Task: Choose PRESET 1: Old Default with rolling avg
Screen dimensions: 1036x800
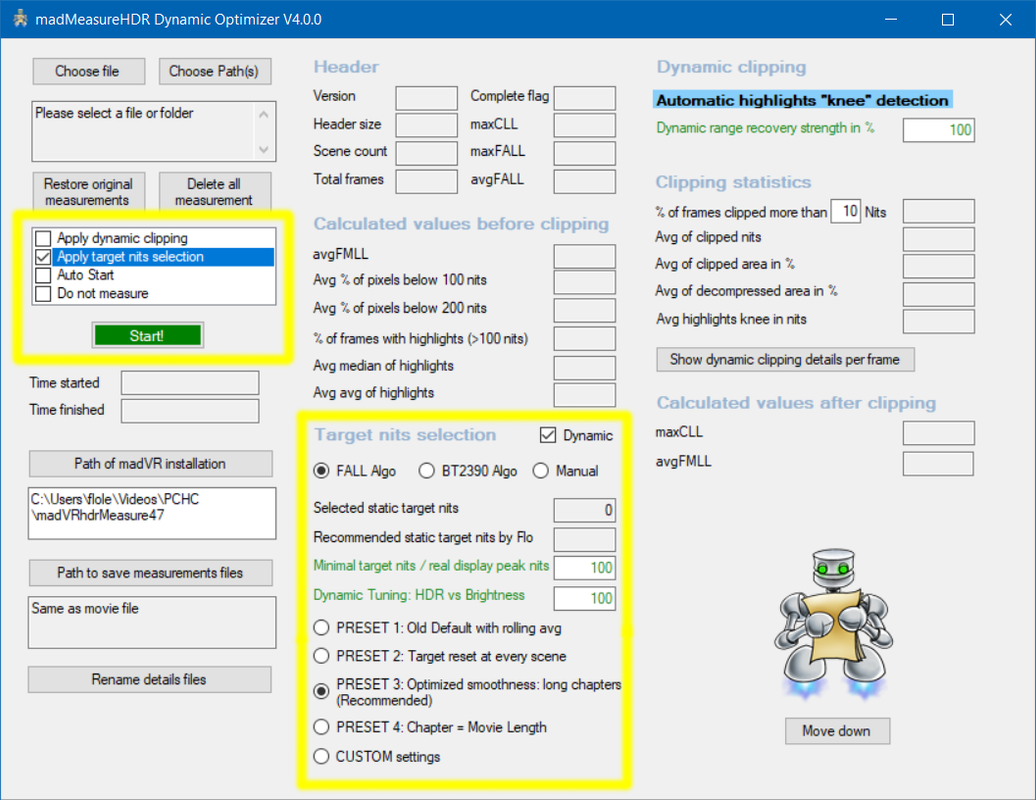Action: click(322, 628)
